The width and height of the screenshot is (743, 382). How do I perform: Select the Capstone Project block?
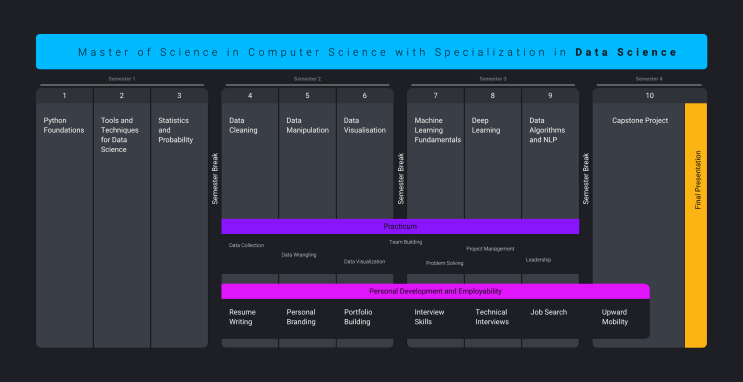[x=638, y=193]
